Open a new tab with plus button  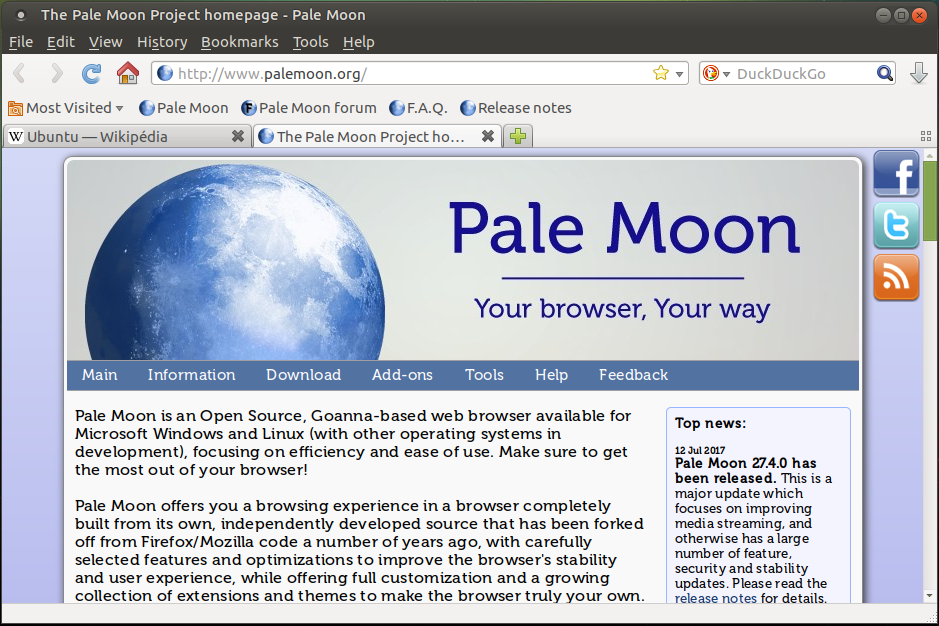click(x=518, y=137)
